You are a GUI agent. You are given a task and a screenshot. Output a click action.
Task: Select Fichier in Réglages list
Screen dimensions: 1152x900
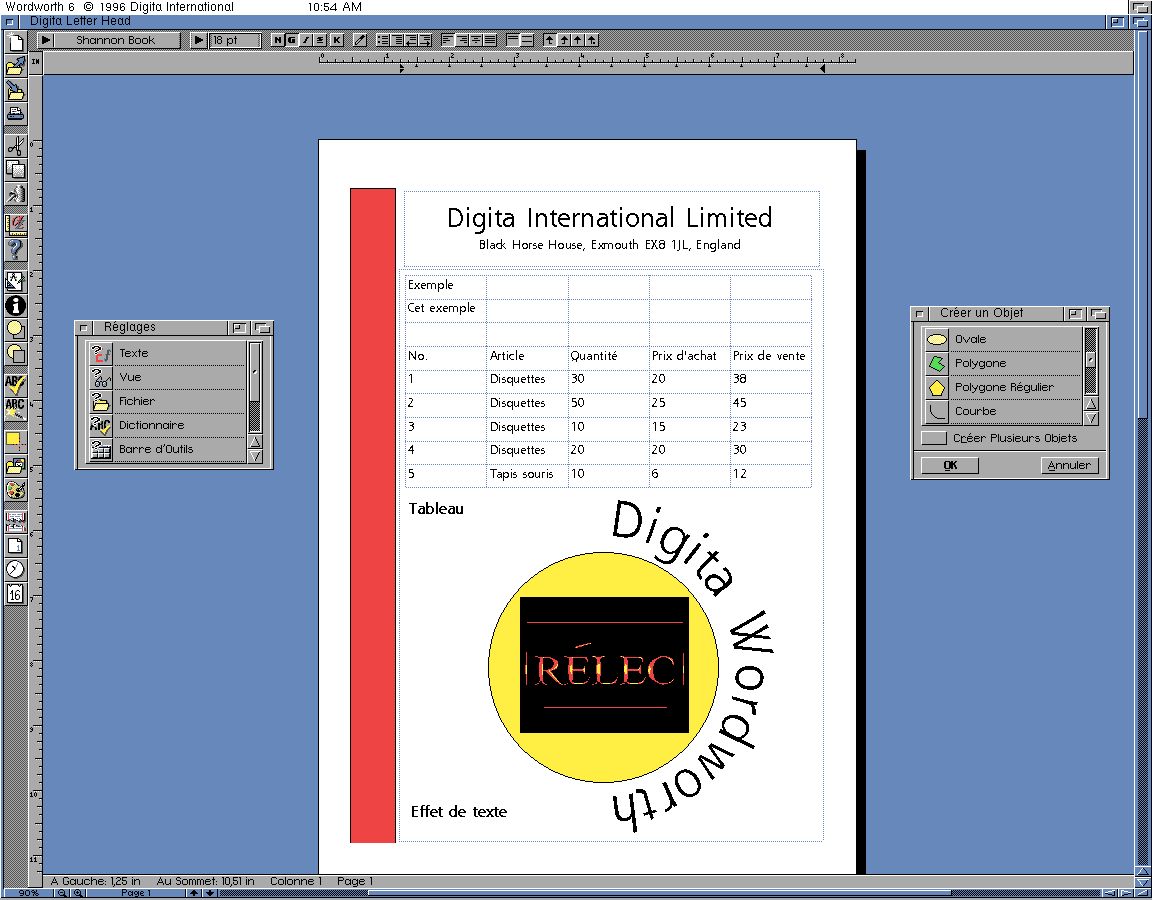[x=166, y=401]
